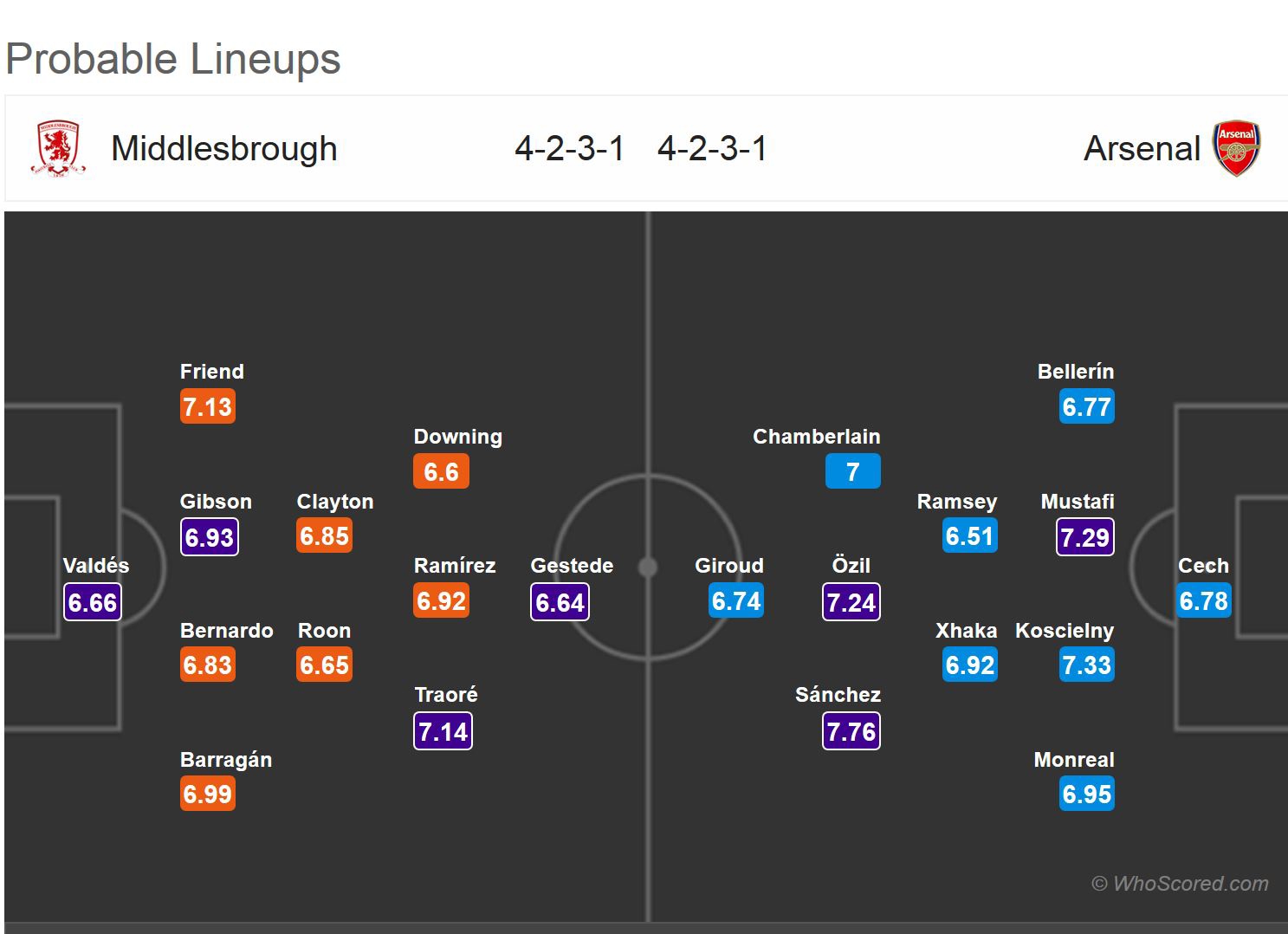Open the Middlesbrough team name link
The image size is (1288, 934).
[223, 149]
